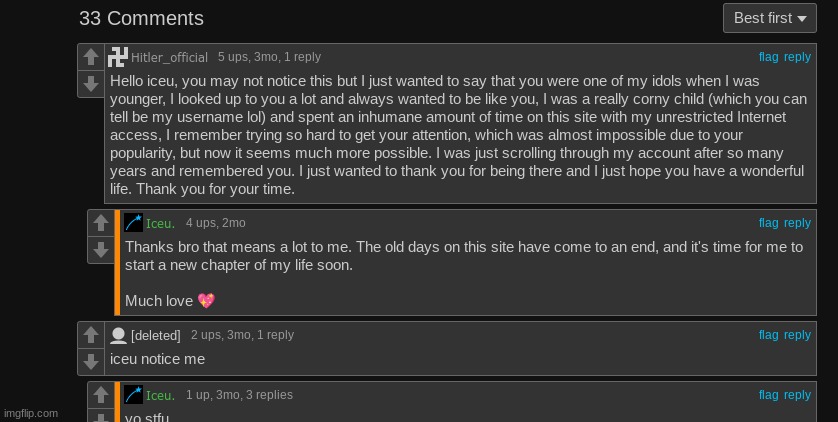The height and width of the screenshot is (422, 838).
Task: Upvote the Hitler_official comment
Action: click(x=90, y=58)
